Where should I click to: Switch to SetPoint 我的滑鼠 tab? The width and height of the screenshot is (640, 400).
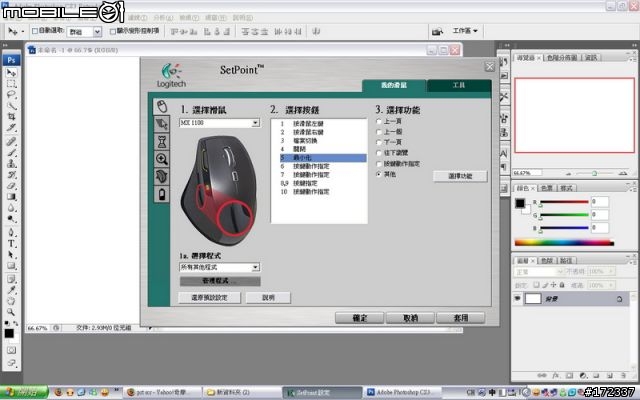tap(394, 85)
